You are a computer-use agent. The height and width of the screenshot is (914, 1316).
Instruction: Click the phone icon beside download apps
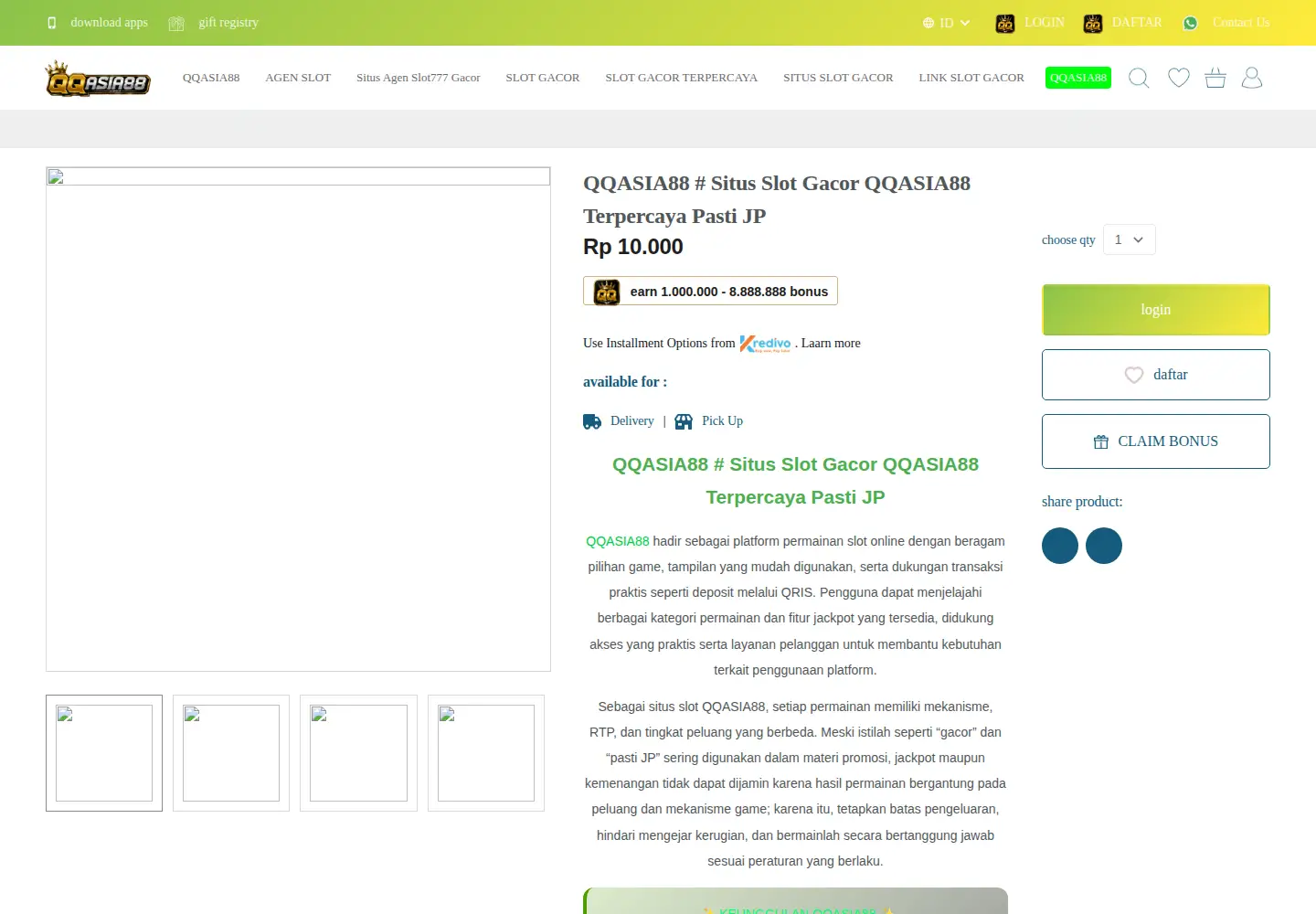pyautogui.click(x=52, y=23)
